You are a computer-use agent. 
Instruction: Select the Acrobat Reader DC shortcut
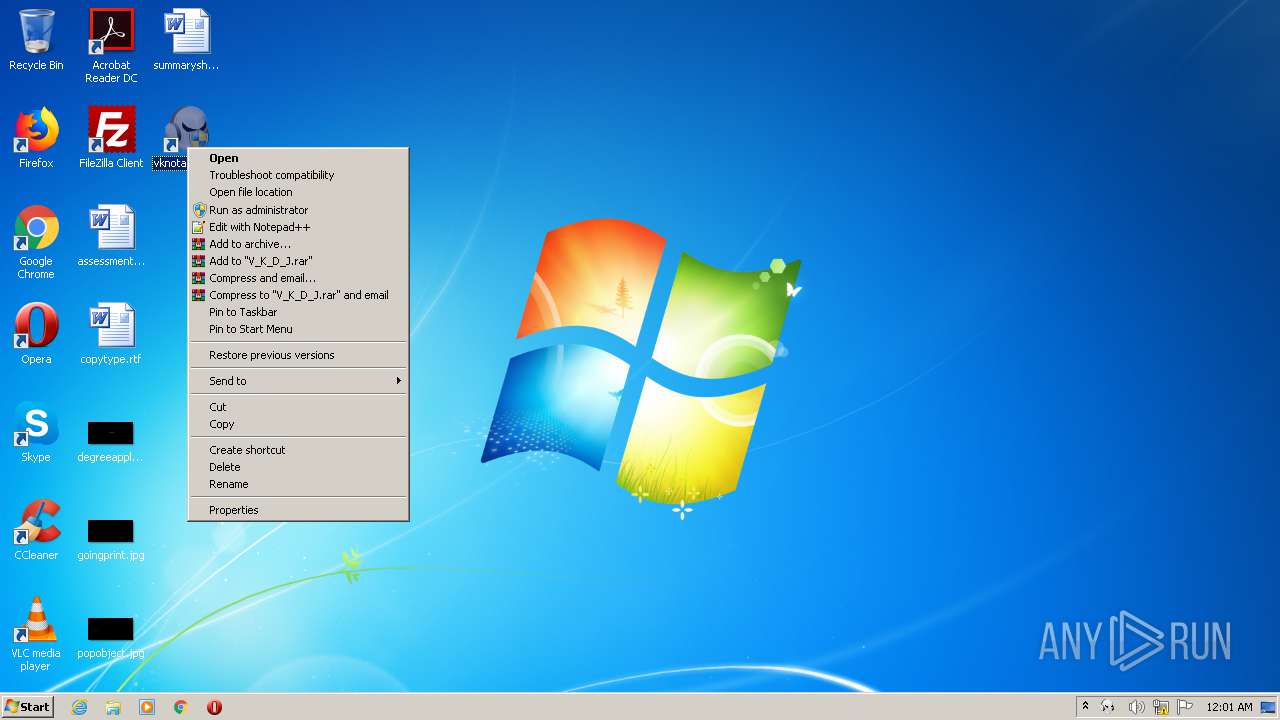click(111, 46)
